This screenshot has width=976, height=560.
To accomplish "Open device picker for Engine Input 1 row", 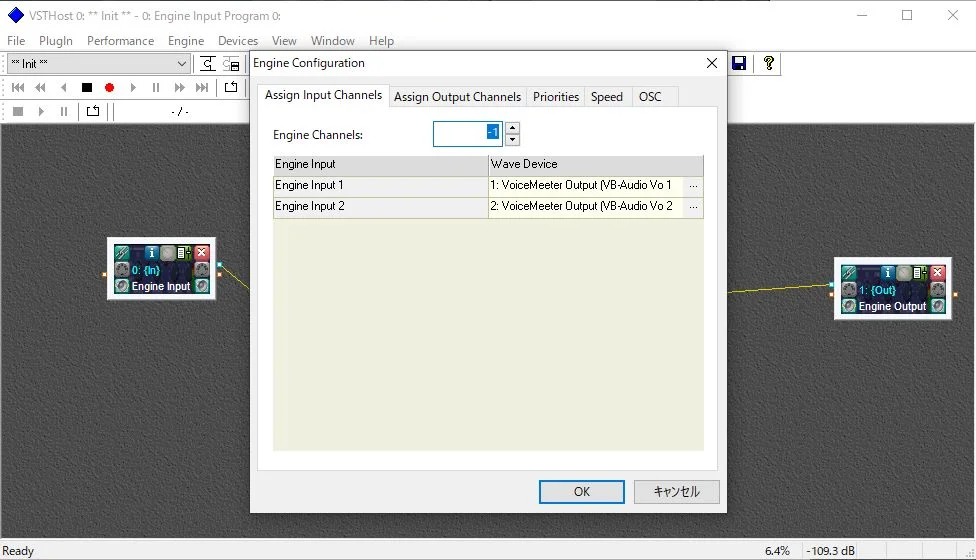I will pyautogui.click(x=694, y=186).
